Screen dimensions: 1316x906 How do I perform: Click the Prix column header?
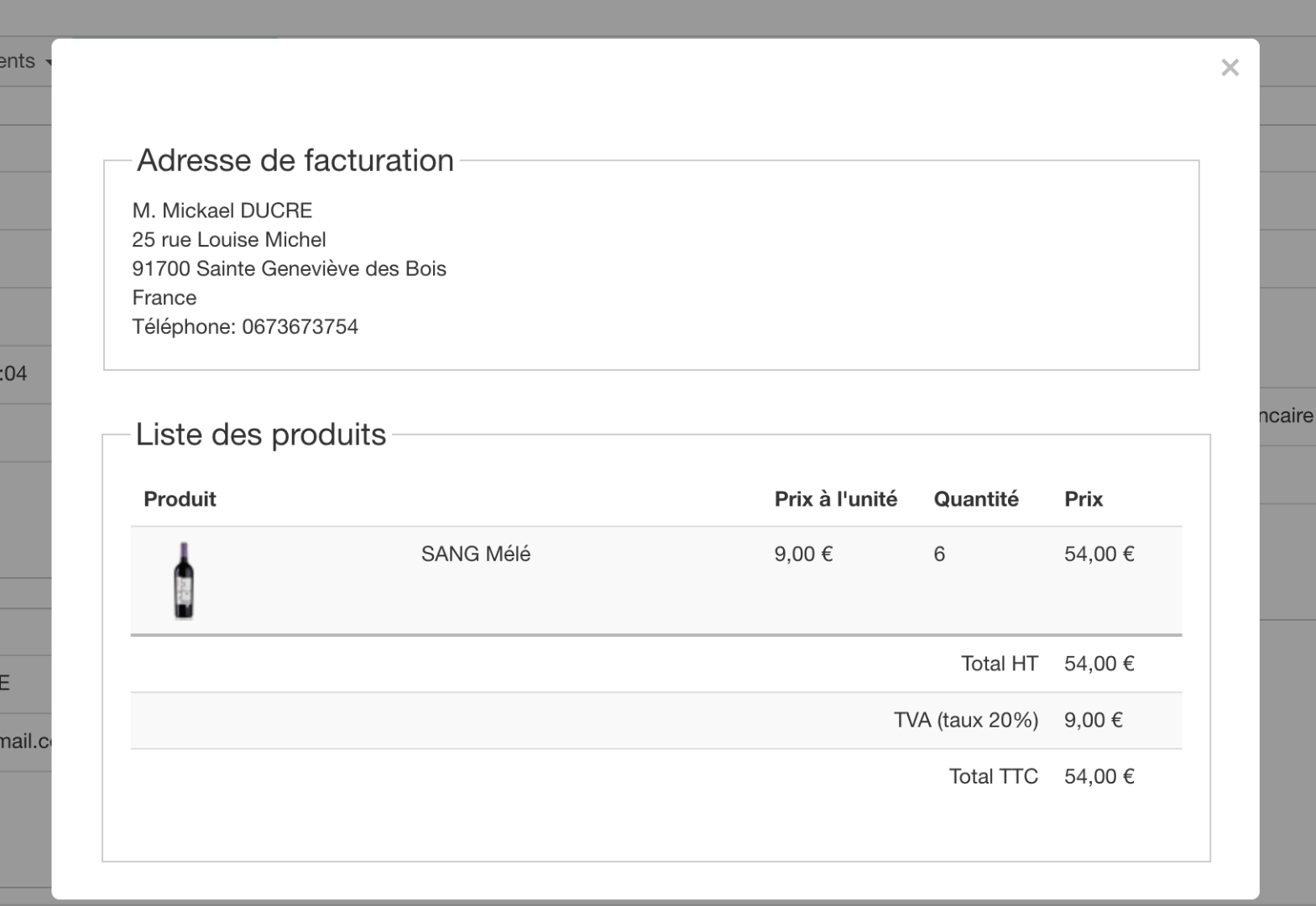click(x=1083, y=499)
